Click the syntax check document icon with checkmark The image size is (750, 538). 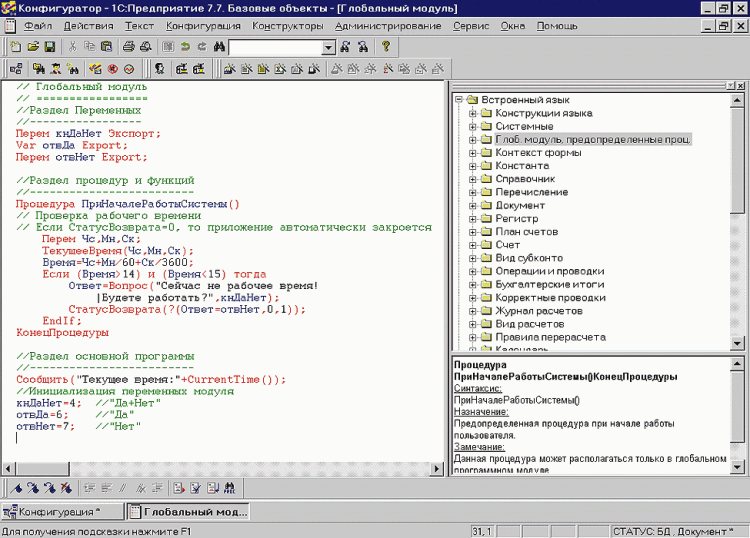[196, 488]
